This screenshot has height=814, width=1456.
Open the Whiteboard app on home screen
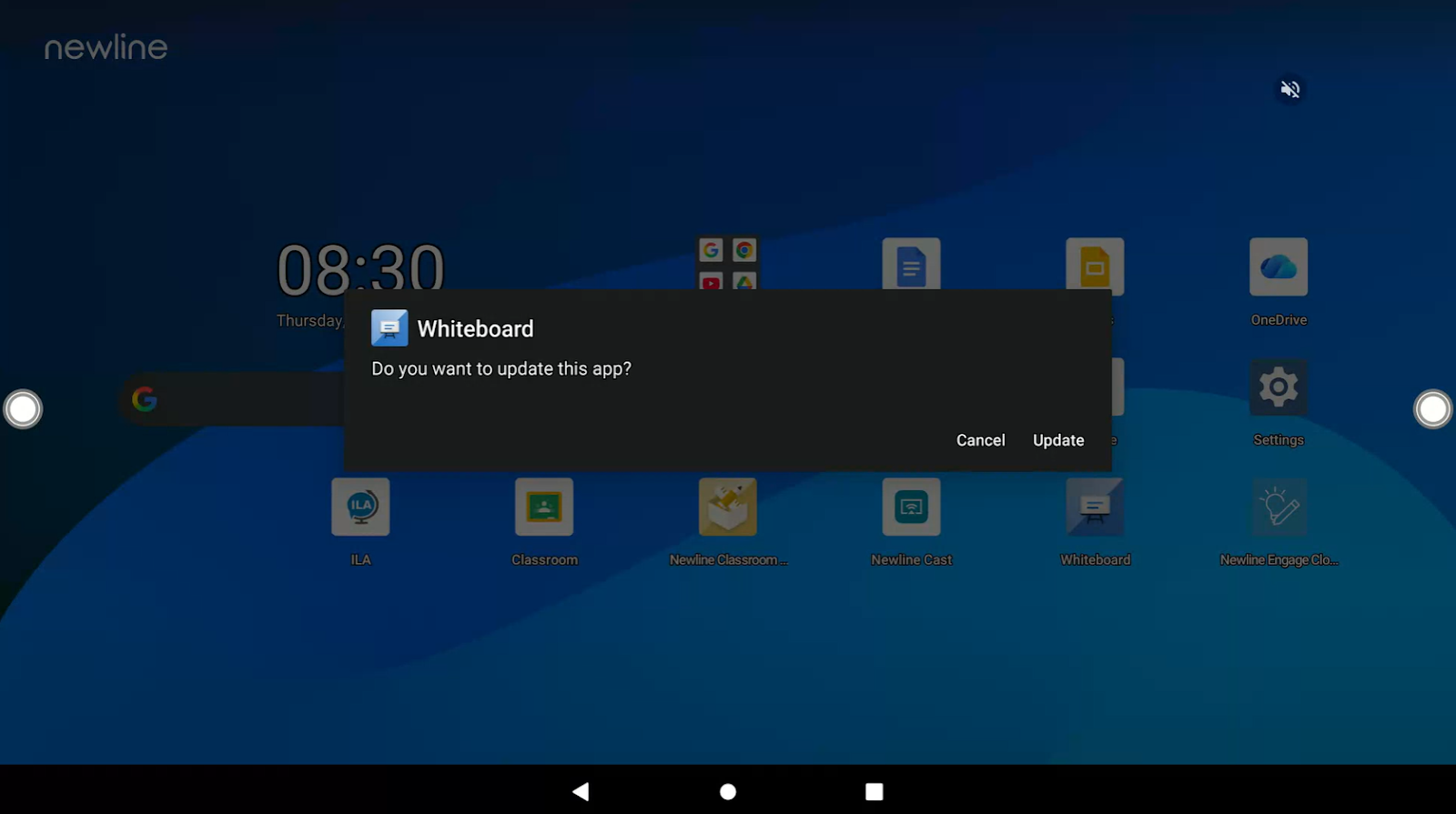[x=1095, y=507]
